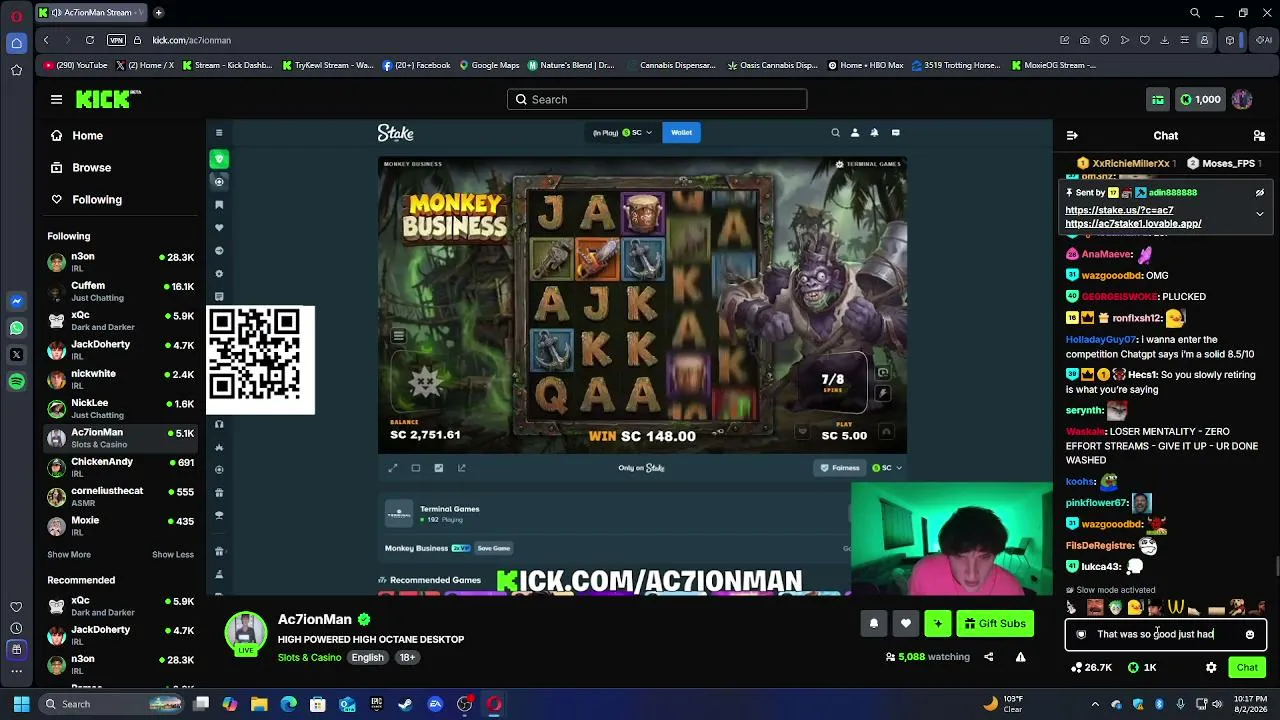Open chat user list icon
This screenshot has height=720, width=1280.
1259,135
